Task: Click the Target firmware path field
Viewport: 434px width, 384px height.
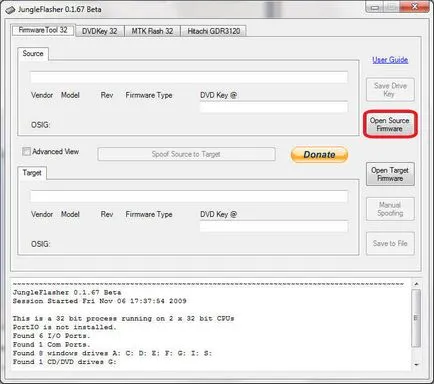Action: 189,196
